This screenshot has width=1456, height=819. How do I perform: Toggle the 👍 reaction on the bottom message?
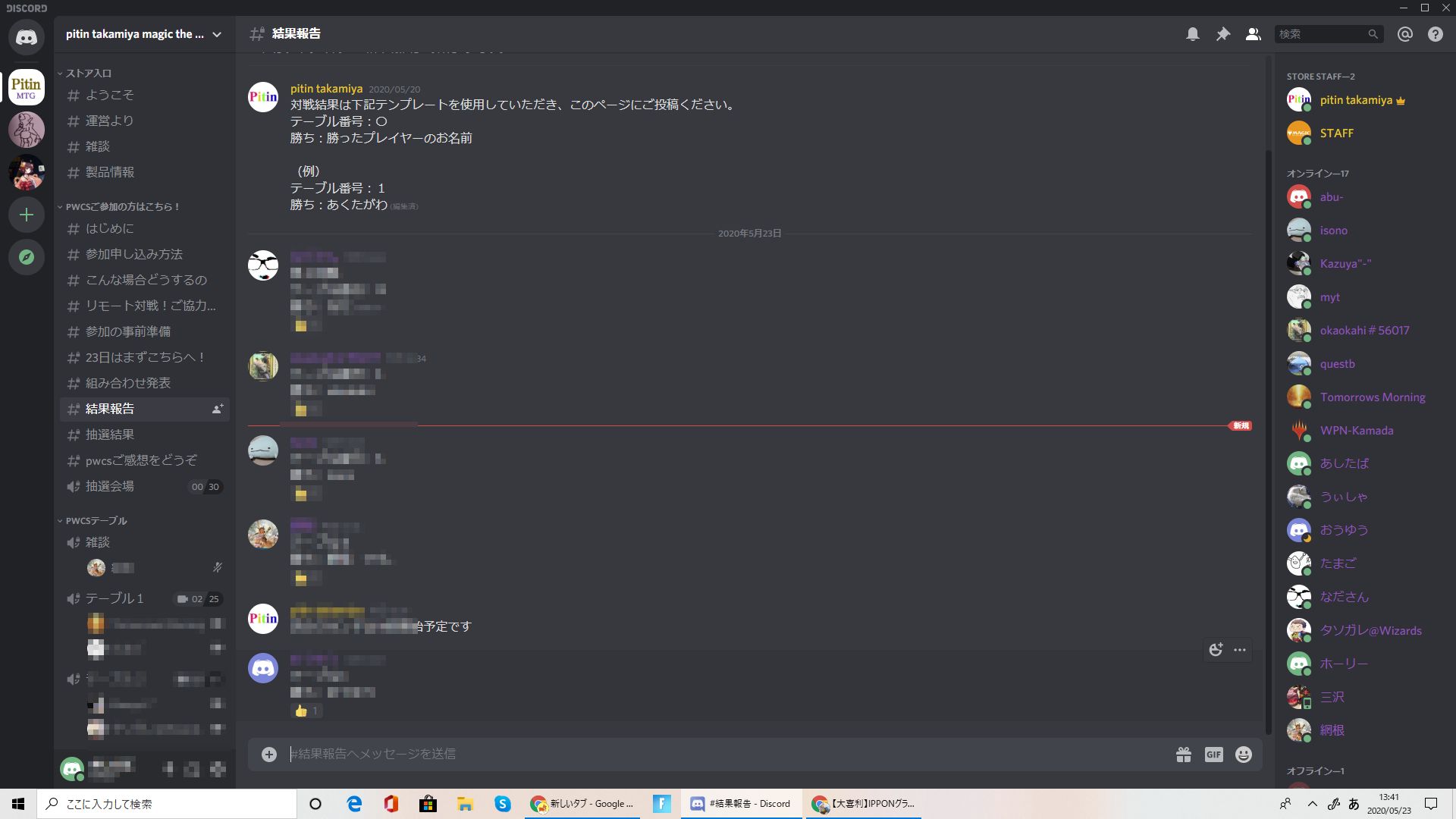[x=306, y=711]
